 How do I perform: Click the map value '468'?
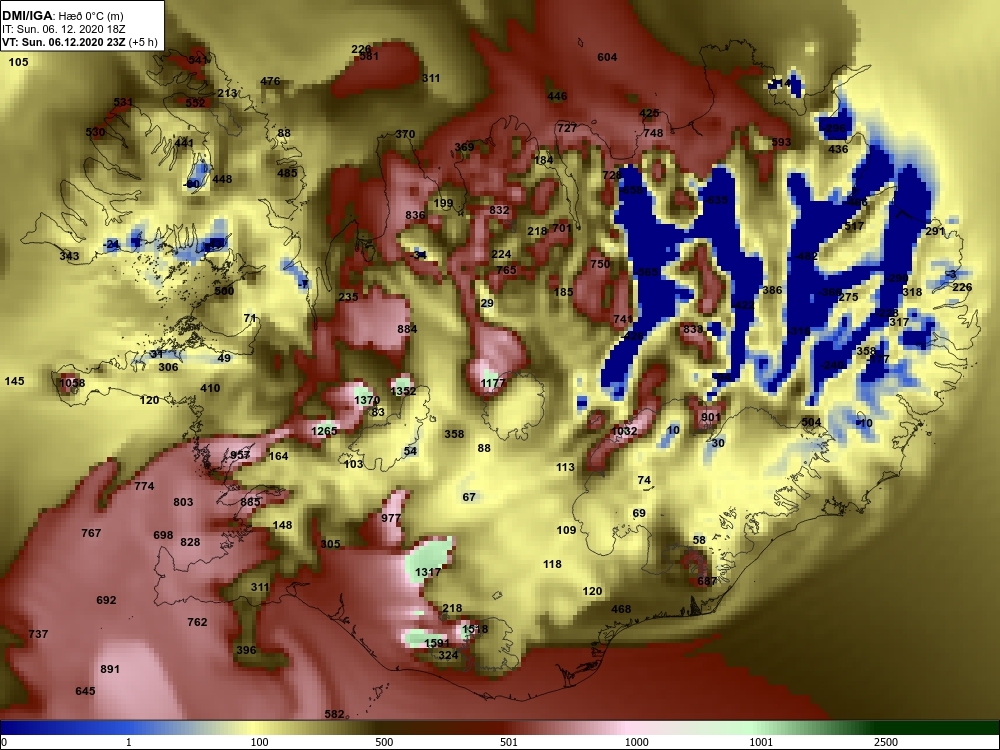621,609
